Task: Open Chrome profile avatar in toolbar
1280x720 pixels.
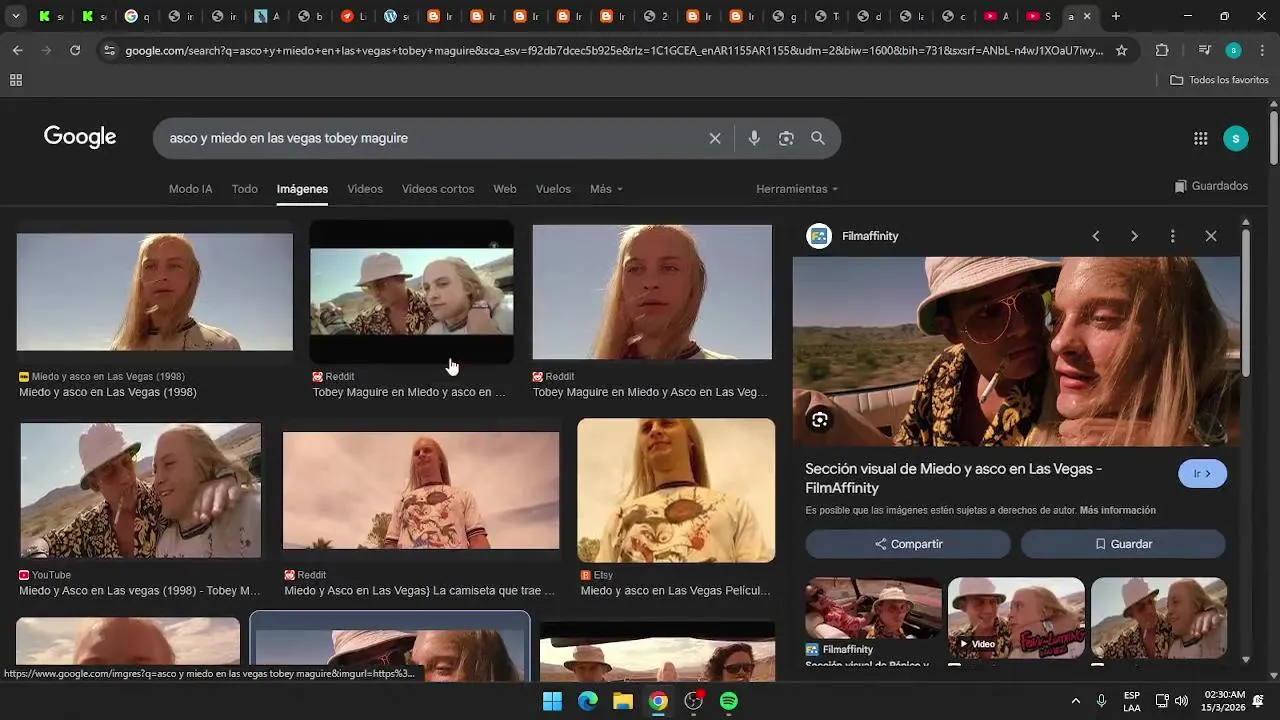Action: pos(1233,50)
